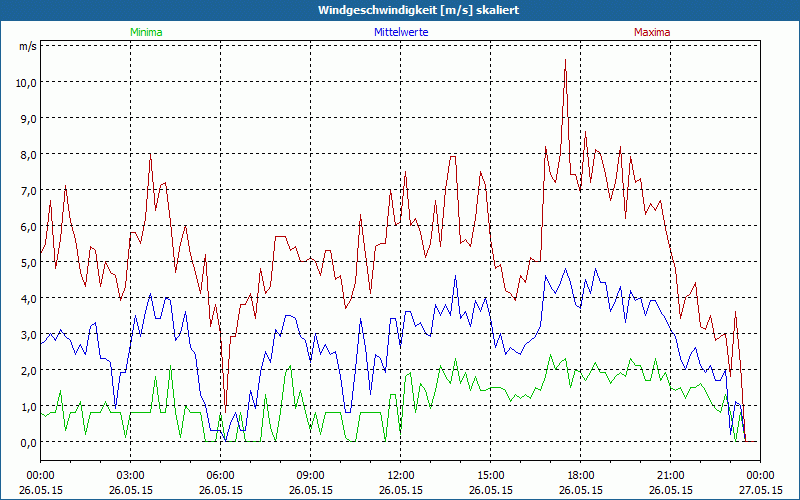Image resolution: width=800 pixels, height=500 pixels.
Task: Click the first '00:00' time label under 26.05.15
Action: [x=40, y=476]
